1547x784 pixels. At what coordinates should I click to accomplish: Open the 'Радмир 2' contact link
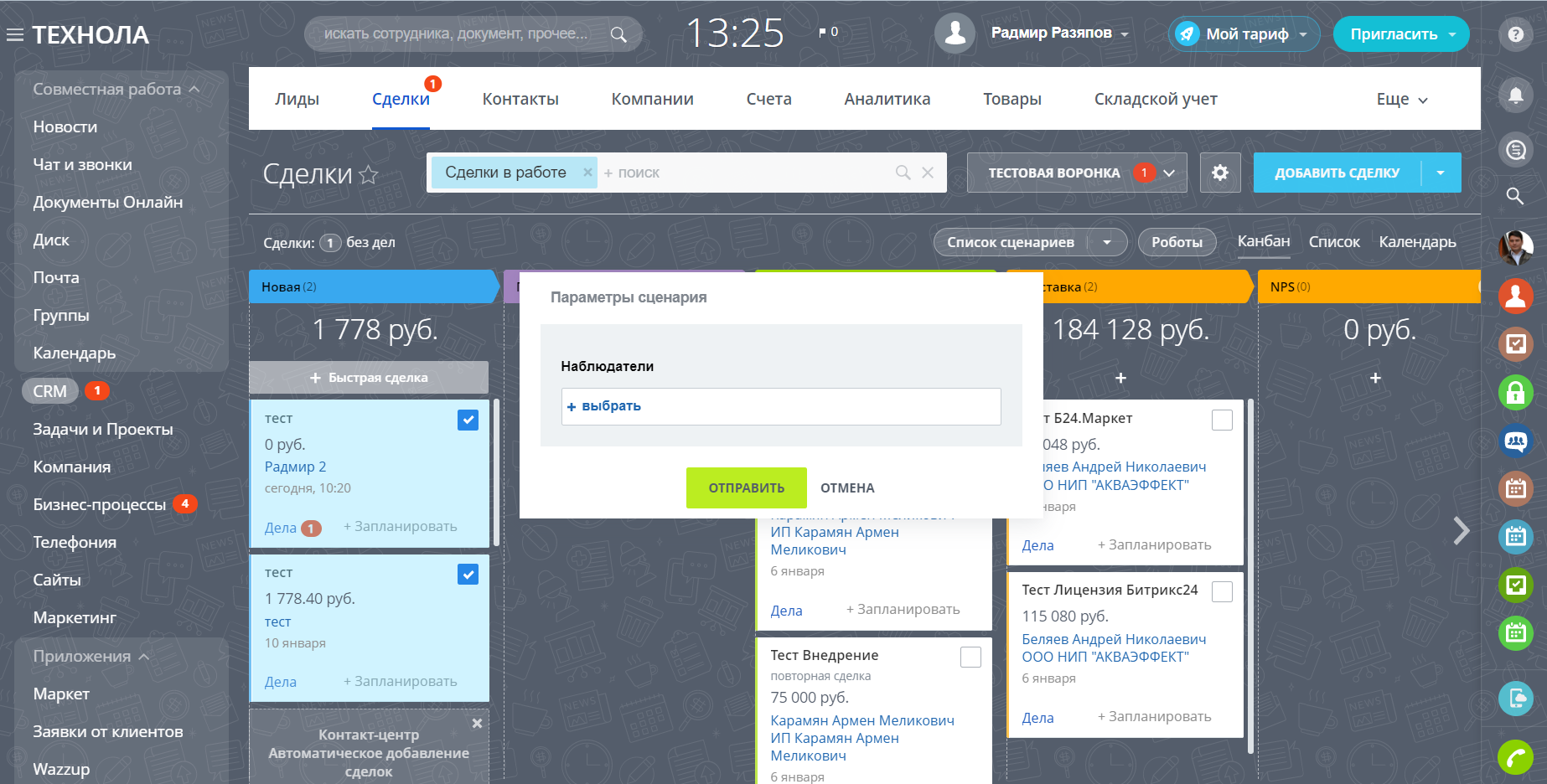(295, 467)
